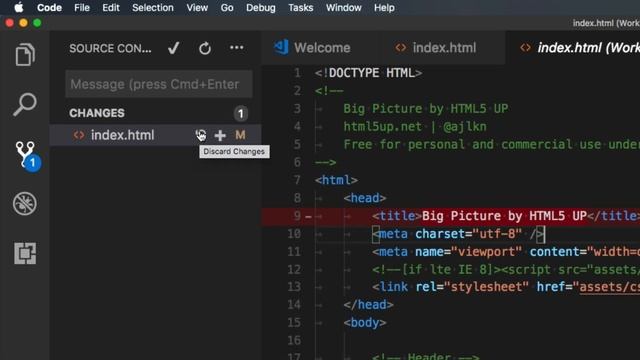Image resolution: width=640 pixels, height=360 pixels.
Task: Open the Tasks menu
Action: click(300, 7)
